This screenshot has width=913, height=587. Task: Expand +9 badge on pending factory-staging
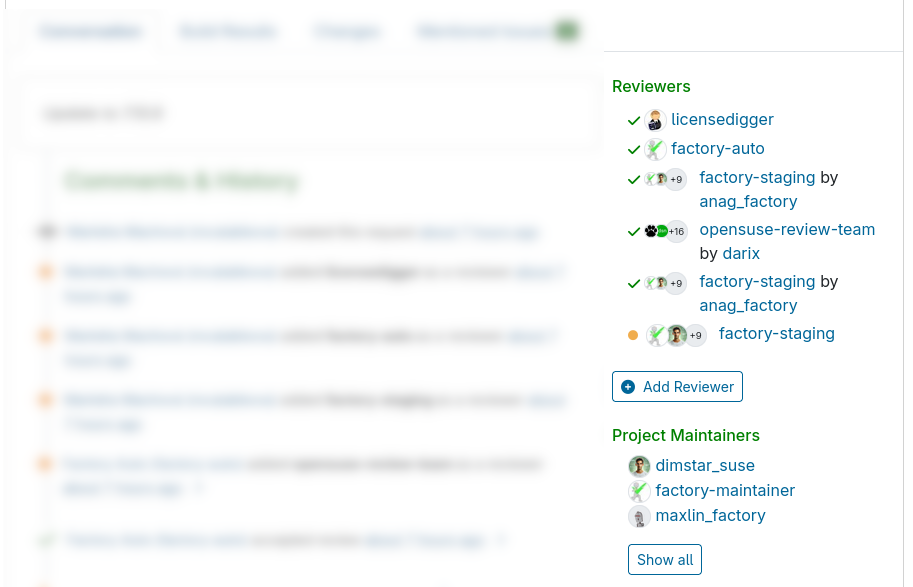tap(696, 335)
